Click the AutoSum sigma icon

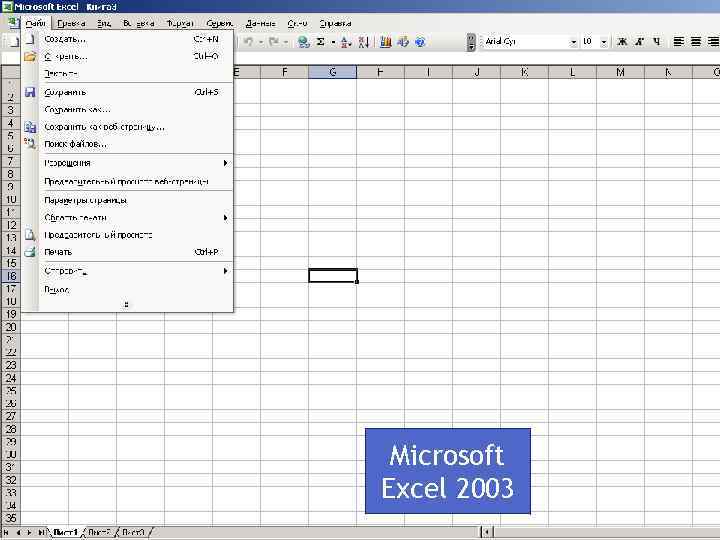point(321,42)
